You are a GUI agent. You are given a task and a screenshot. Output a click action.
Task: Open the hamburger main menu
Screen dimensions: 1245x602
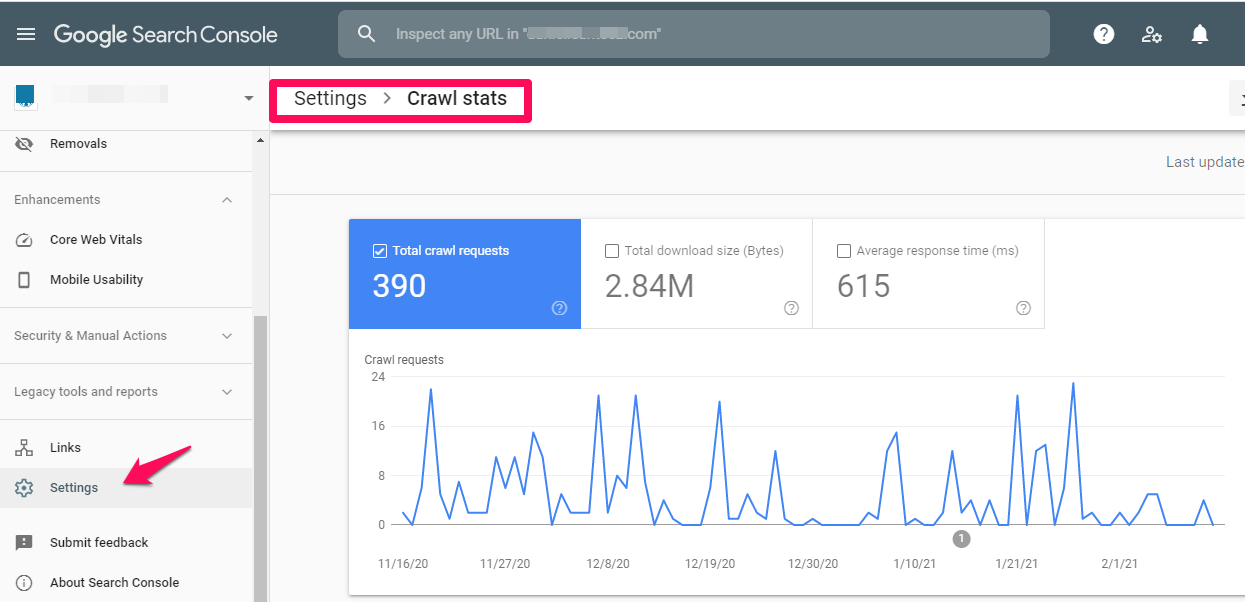[x=26, y=34]
